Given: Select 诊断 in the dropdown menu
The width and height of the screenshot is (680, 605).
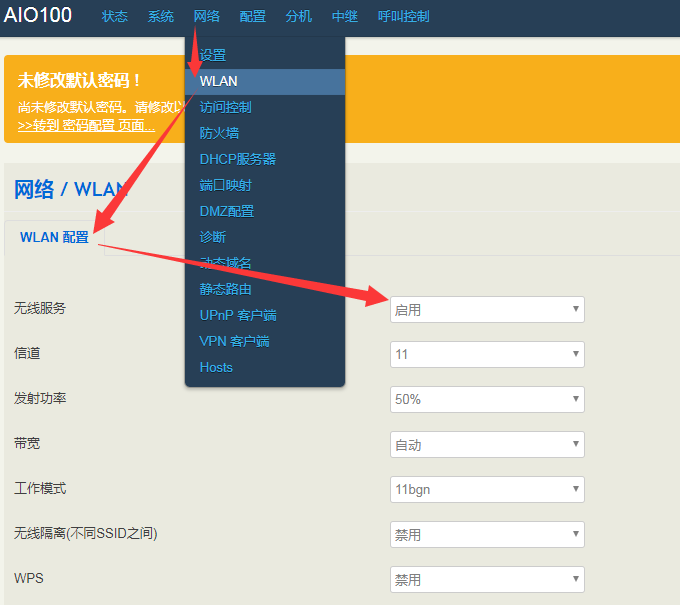Looking at the screenshot, I should pos(265,238).
